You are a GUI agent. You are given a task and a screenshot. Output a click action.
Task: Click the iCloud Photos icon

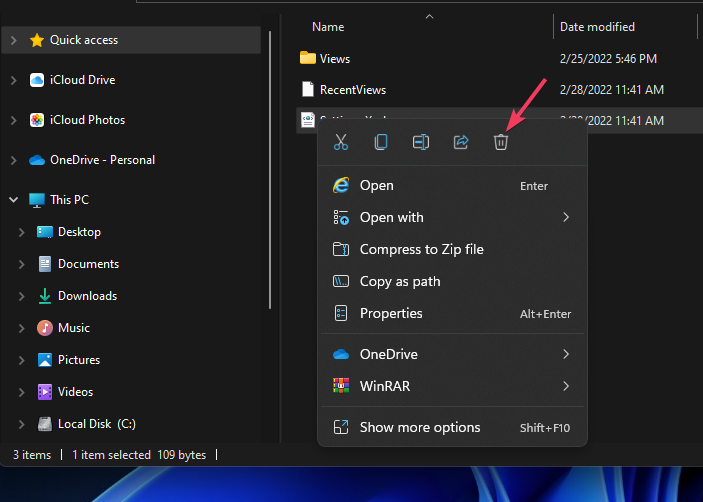coord(37,120)
